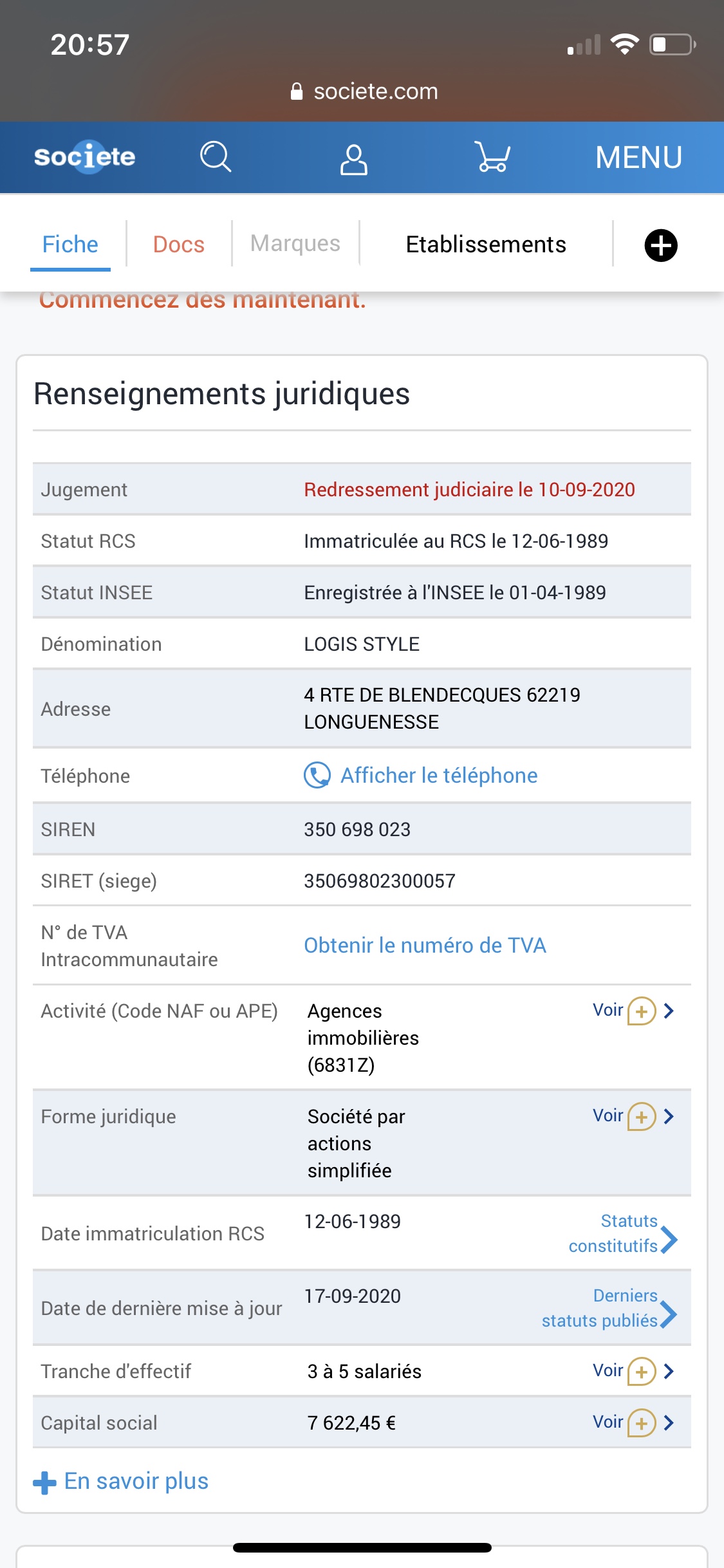
Task: Open Derniers statuts publiés link
Action: pos(609,1308)
